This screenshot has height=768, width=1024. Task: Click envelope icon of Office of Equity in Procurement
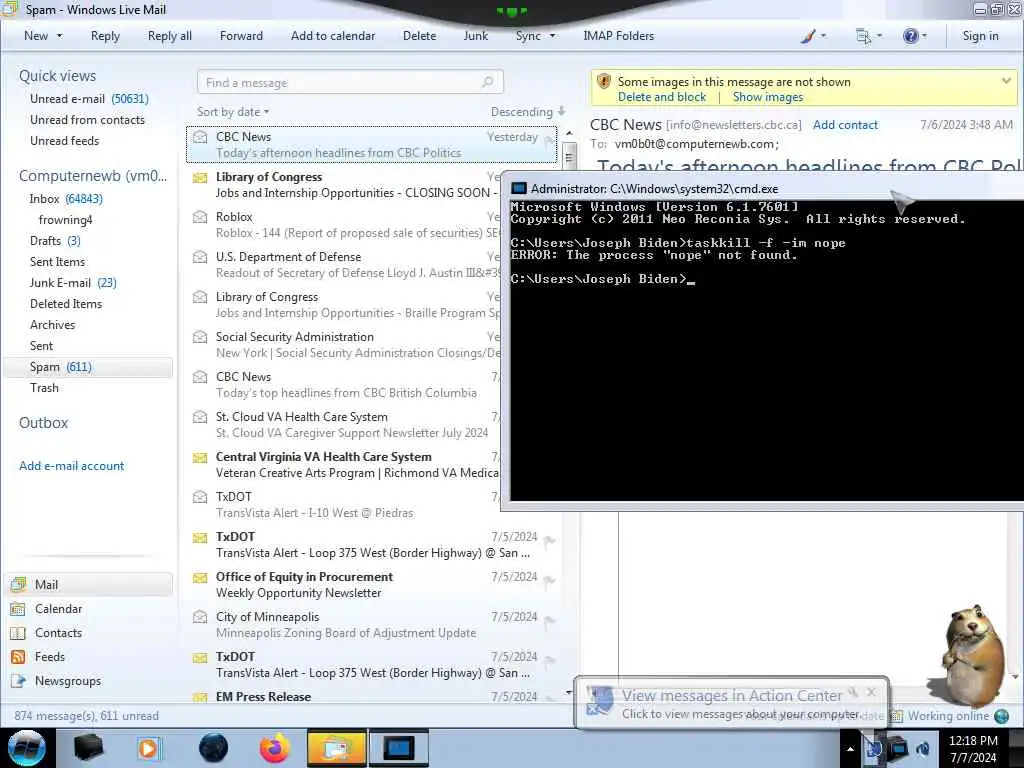click(x=200, y=578)
